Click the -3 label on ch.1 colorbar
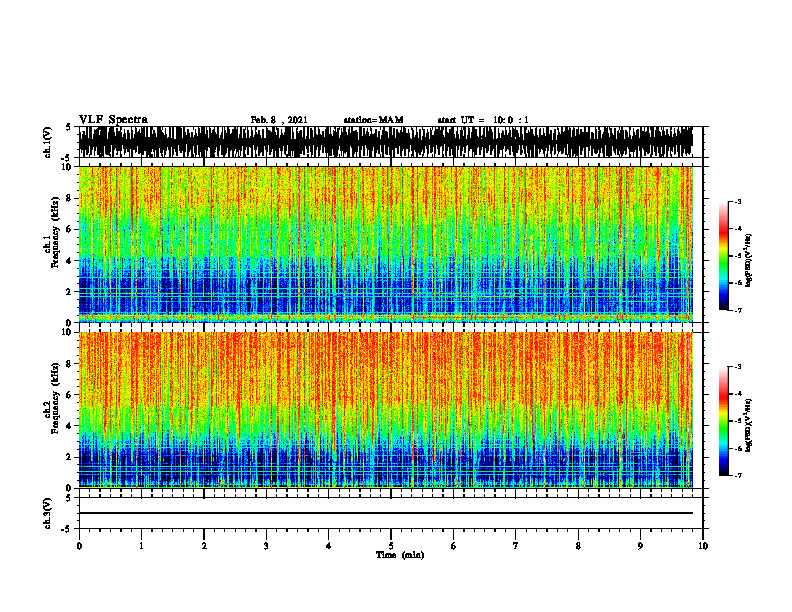 (737, 201)
